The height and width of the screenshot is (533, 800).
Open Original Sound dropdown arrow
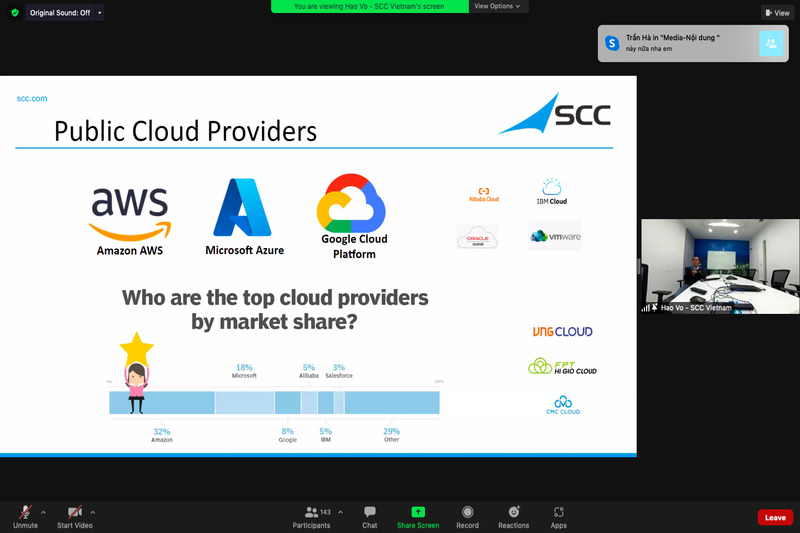click(99, 13)
